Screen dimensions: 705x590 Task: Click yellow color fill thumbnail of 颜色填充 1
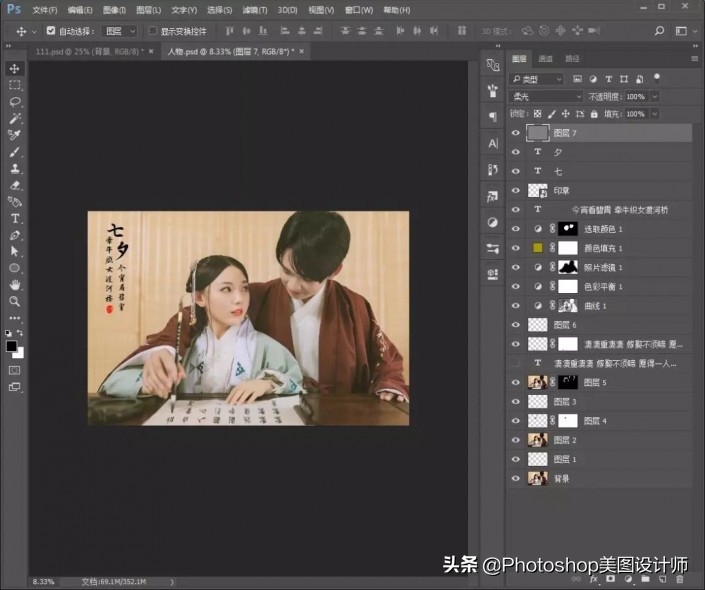(x=537, y=248)
